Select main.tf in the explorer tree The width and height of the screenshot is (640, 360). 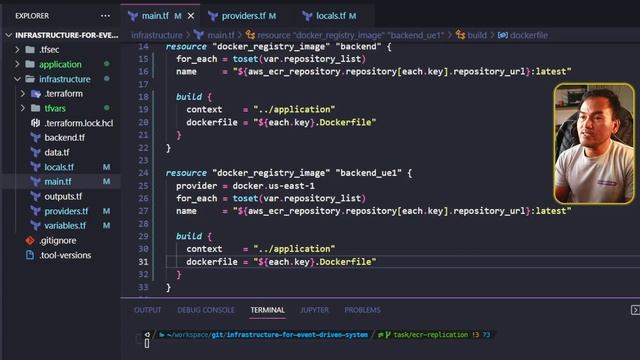tap(58, 182)
